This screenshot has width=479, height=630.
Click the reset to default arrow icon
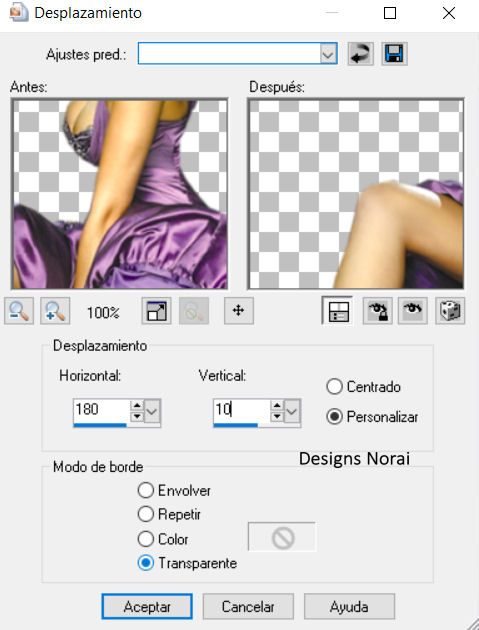pos(360,54)
